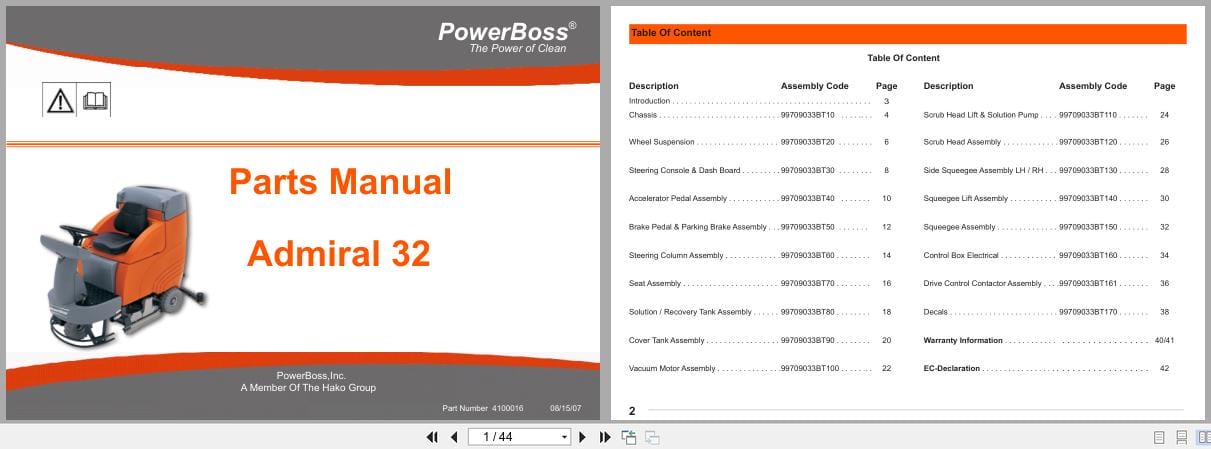Click the warning triangle symbol on cover
The height and width of the screenshot is (449, 1211).
(60, 100)
